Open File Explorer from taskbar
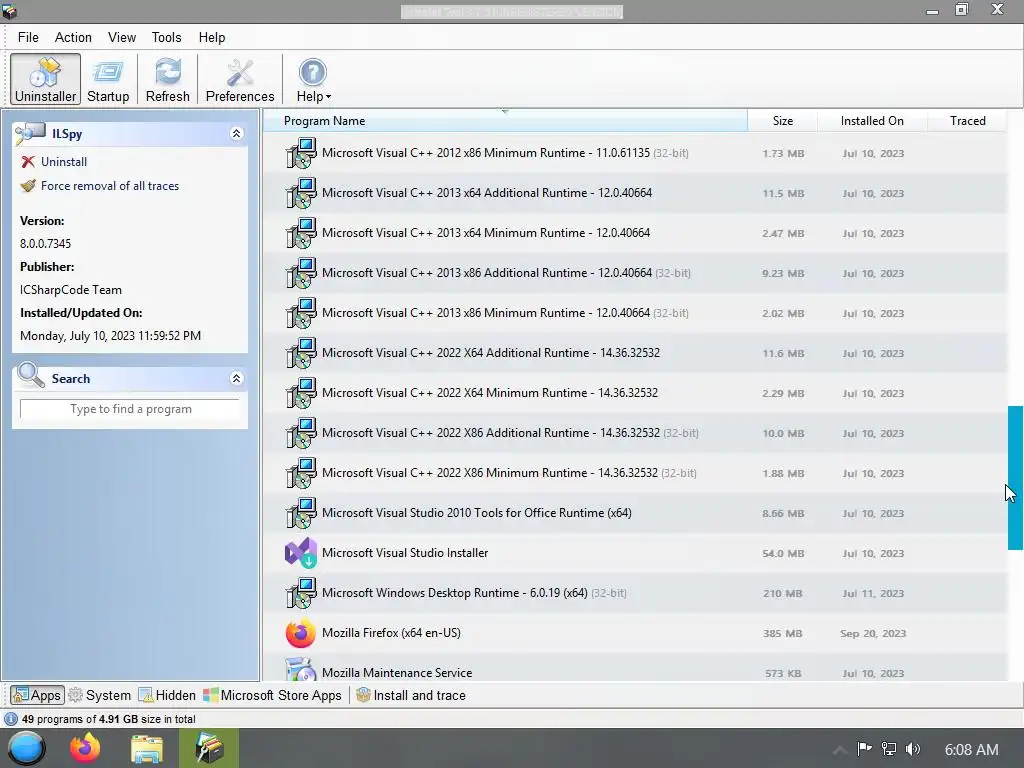Viewport: 1024px width, 768px height. pos(147,748)
